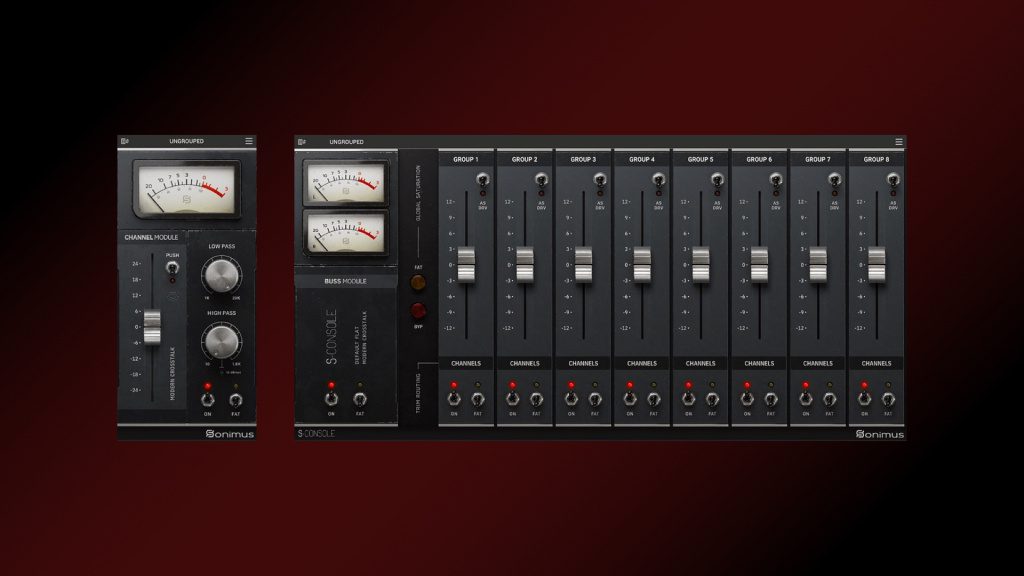Click the Group 4 fader handle

click(642, 264)
